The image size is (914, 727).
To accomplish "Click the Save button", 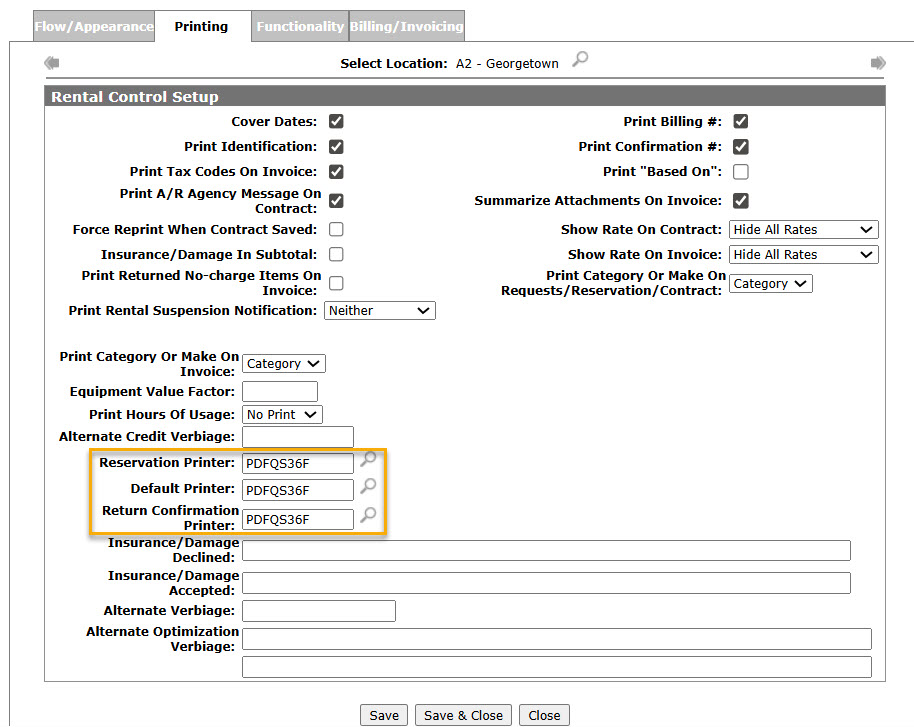I will coord(384,715).
